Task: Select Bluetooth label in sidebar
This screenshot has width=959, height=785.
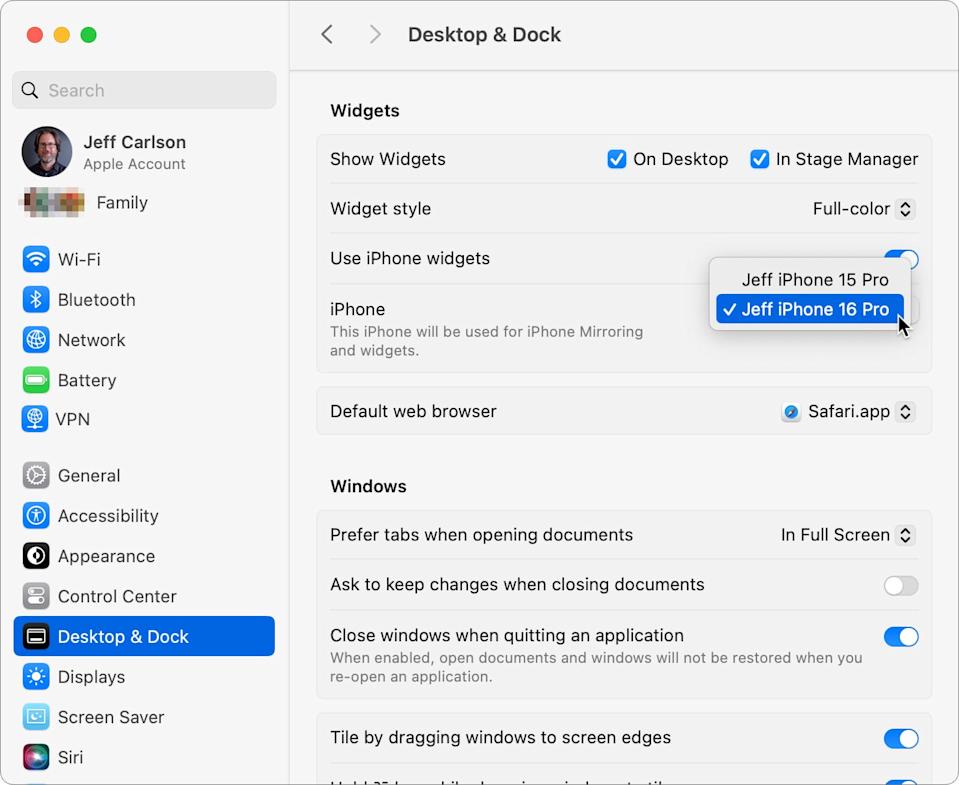Action: click(x=97, y=300)
